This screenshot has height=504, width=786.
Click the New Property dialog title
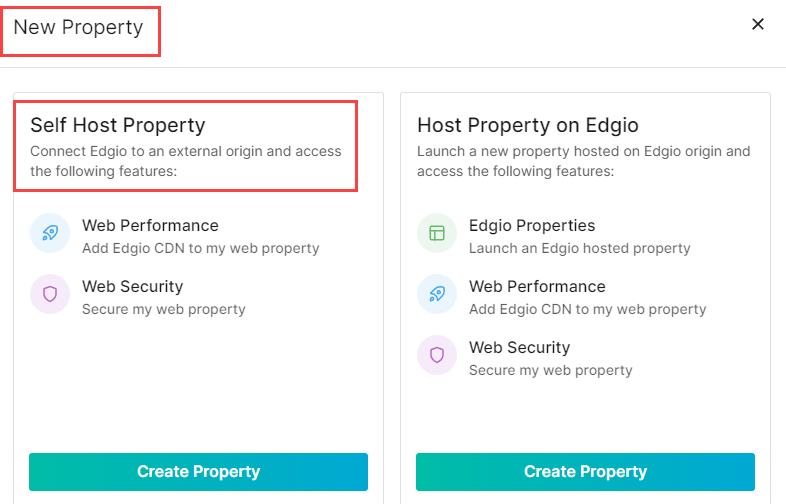(x=78, y=28)
